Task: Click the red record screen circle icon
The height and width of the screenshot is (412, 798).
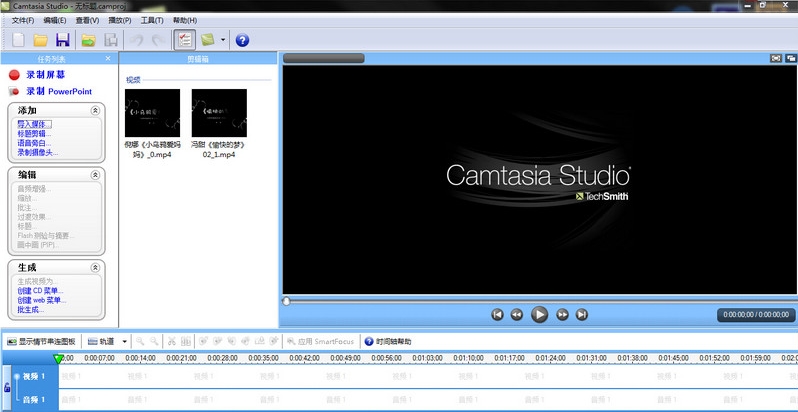Action: [x=14, y=75]
